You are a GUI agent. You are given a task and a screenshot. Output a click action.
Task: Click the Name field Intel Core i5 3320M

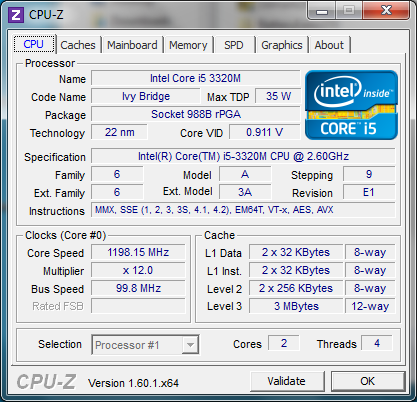[195, 78]
